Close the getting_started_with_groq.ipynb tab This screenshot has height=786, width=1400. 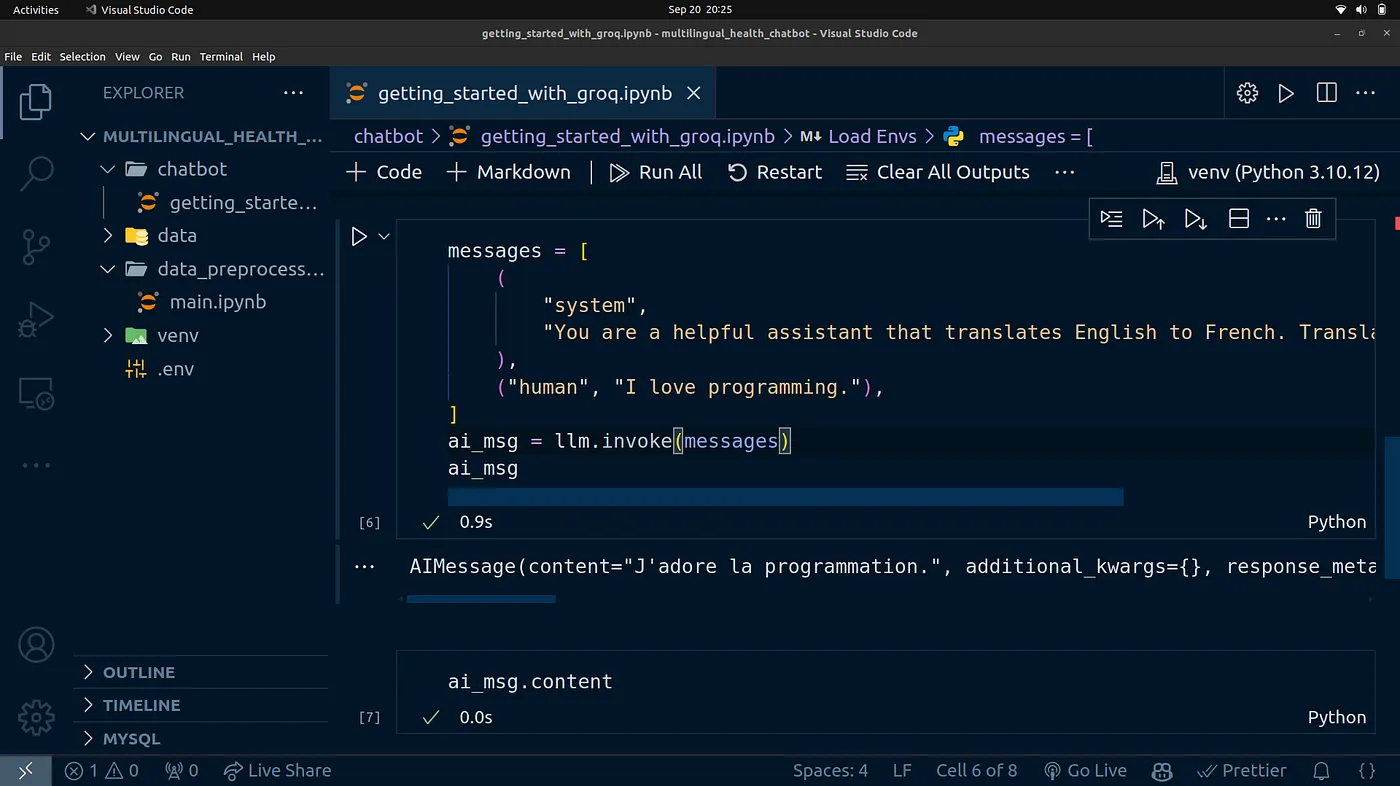click(x=693, y=93)
